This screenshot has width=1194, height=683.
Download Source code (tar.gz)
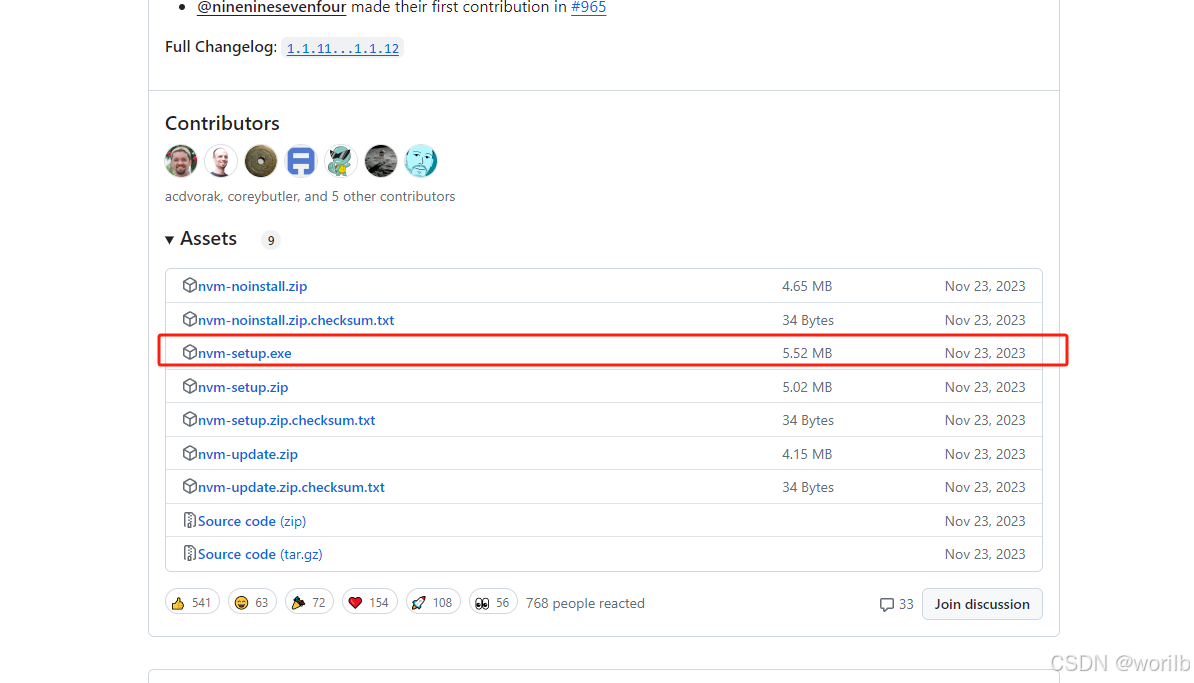[260, 554]
